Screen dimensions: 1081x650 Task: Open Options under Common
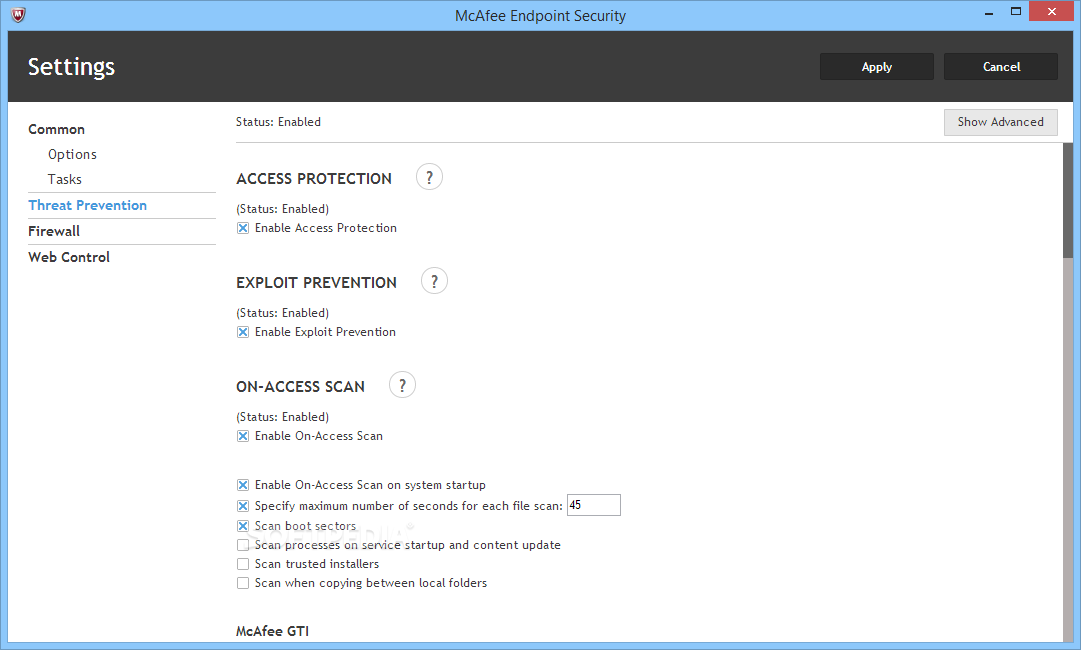click(72, 154)
